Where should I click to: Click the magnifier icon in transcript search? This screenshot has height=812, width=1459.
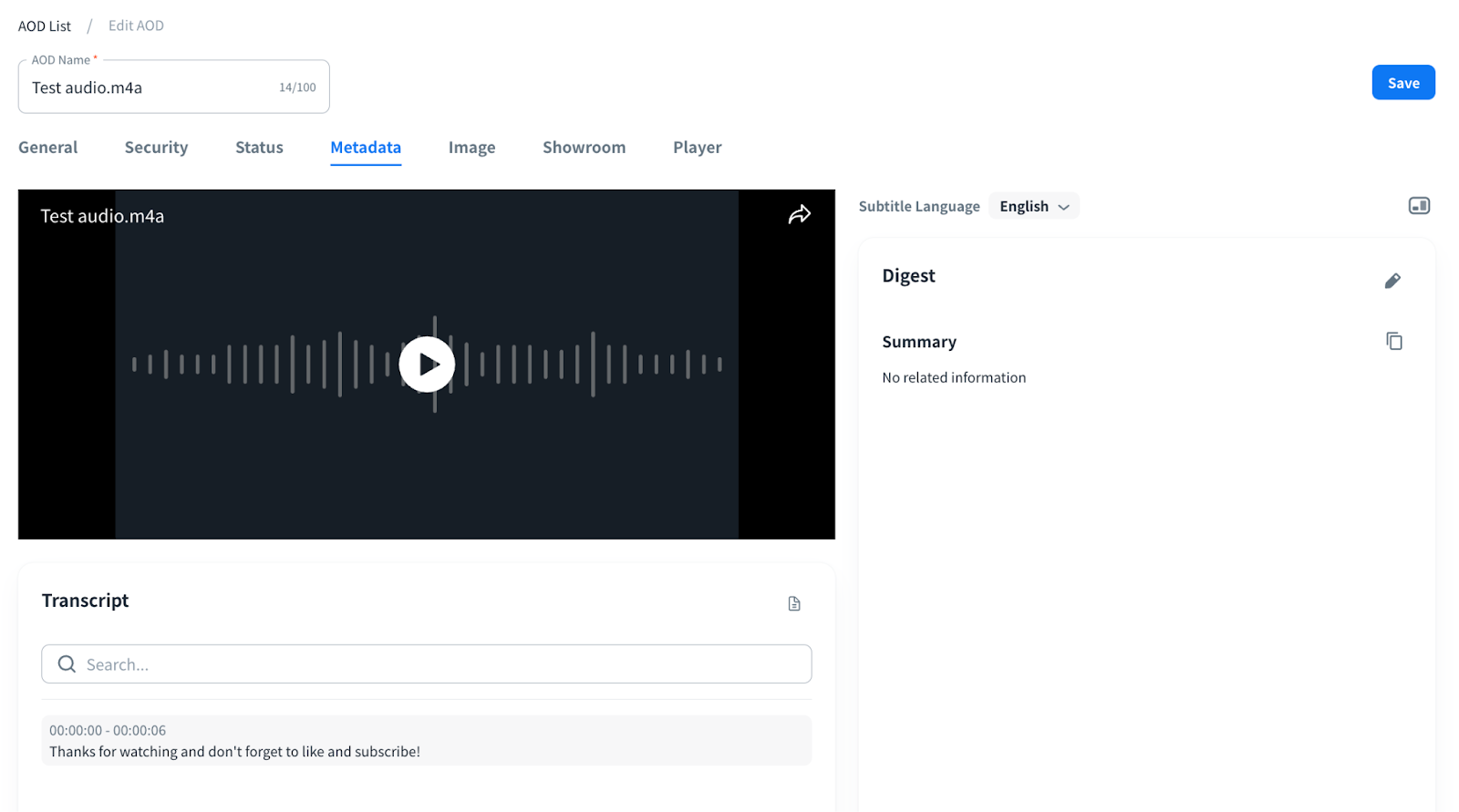point(67,664)
